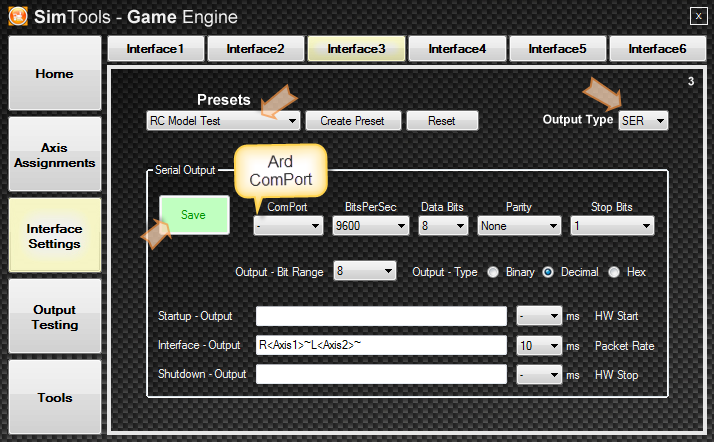This screenshot has width=714, height=442.
Task: Open the Packet Rate 10 ms dropdown
Action: pyautogui.click(x=539, y=346)
